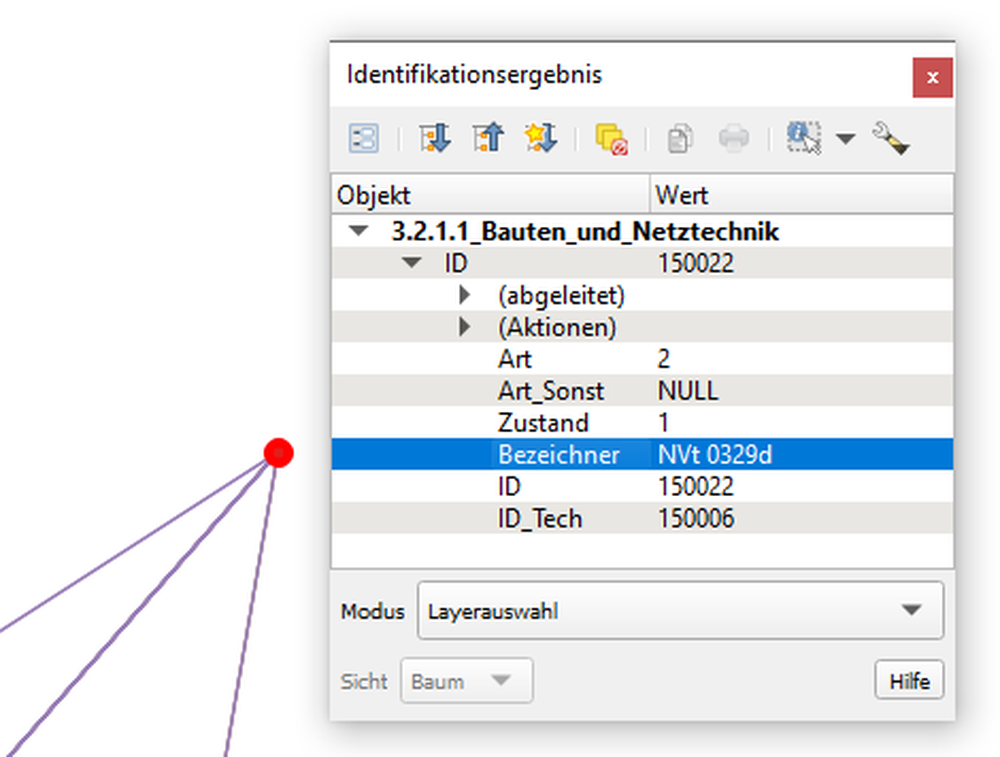Expand the (Aktionen) section
1000x757 pixels.
pos(463,326)
